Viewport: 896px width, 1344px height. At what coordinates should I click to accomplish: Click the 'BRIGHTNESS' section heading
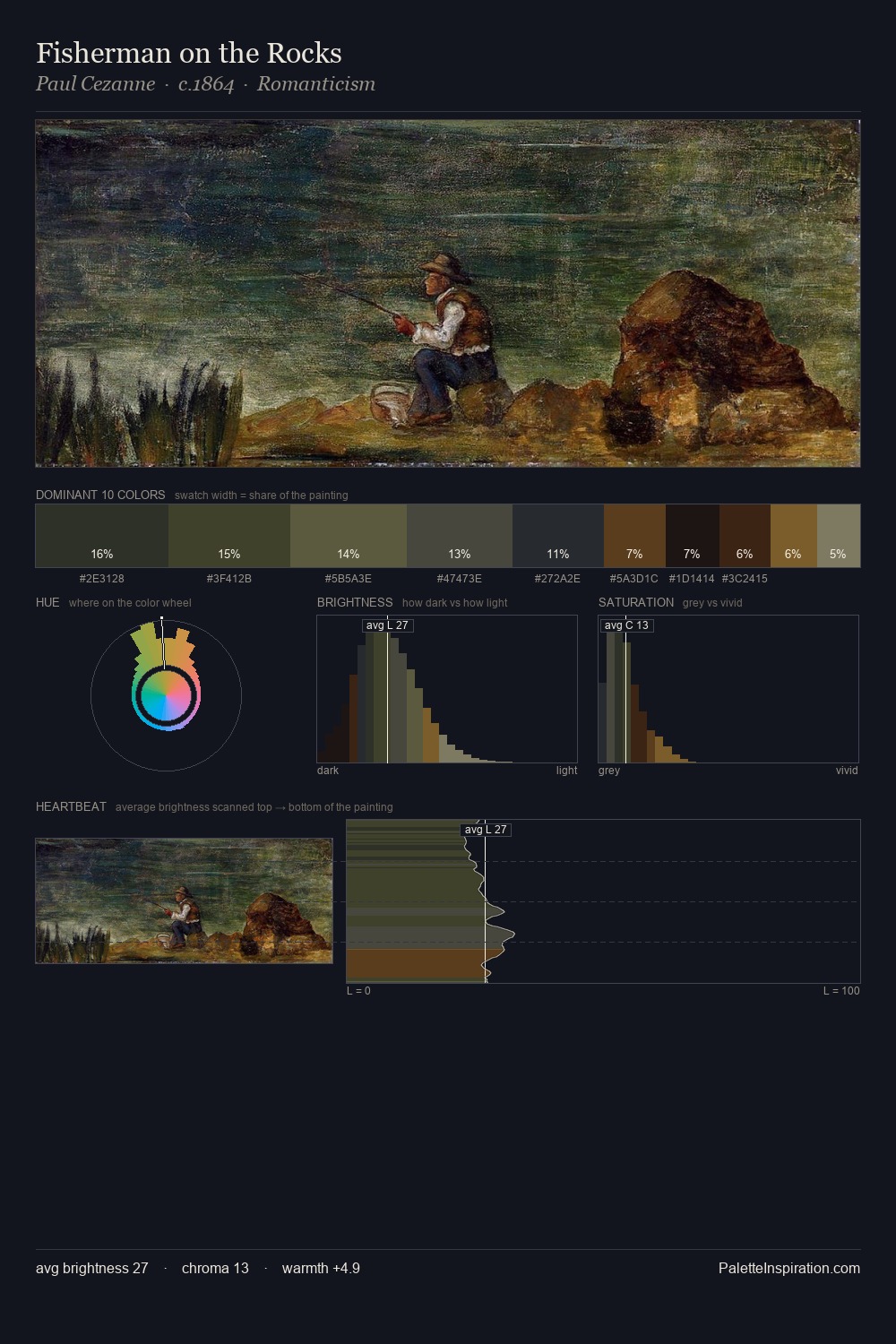[x=355, y=602]
